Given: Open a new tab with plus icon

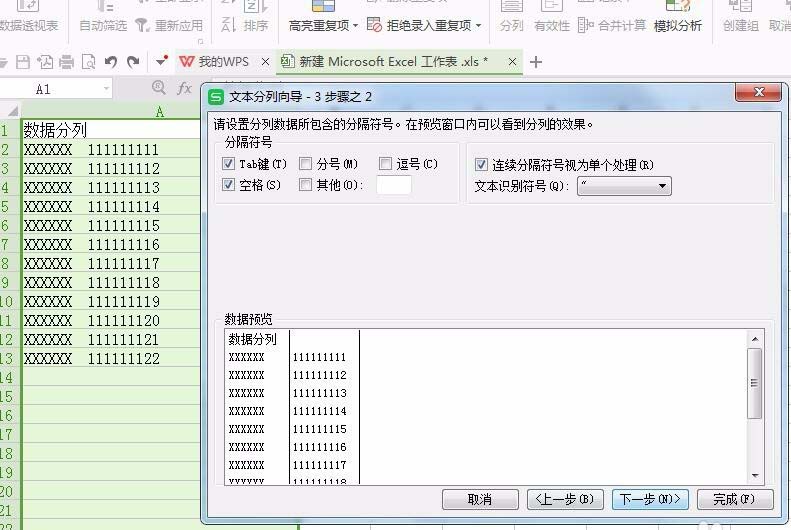Looking at the screenshot, I should [x=536, y=62].
